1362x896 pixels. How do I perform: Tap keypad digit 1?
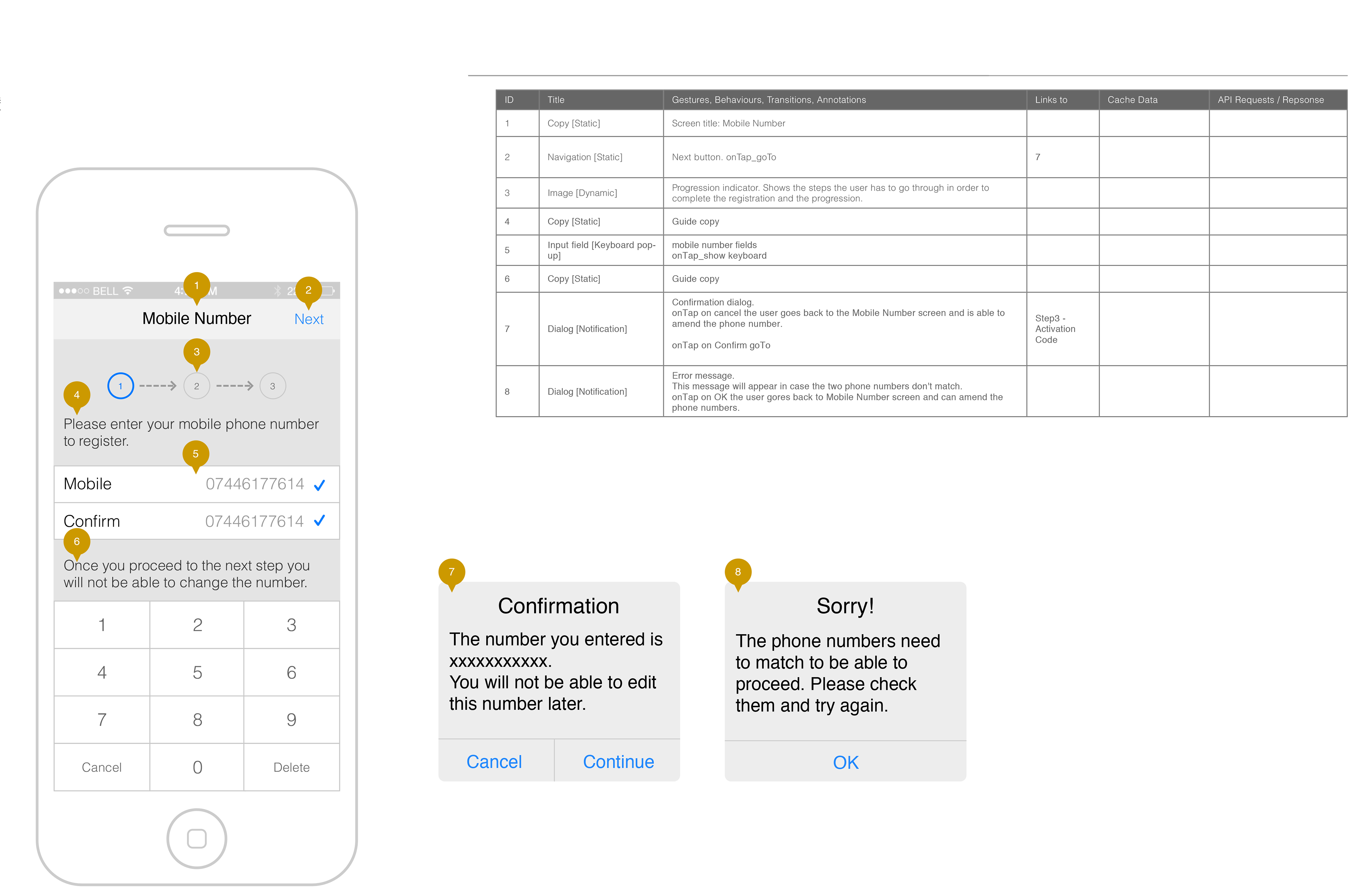[x=102, y=625]
